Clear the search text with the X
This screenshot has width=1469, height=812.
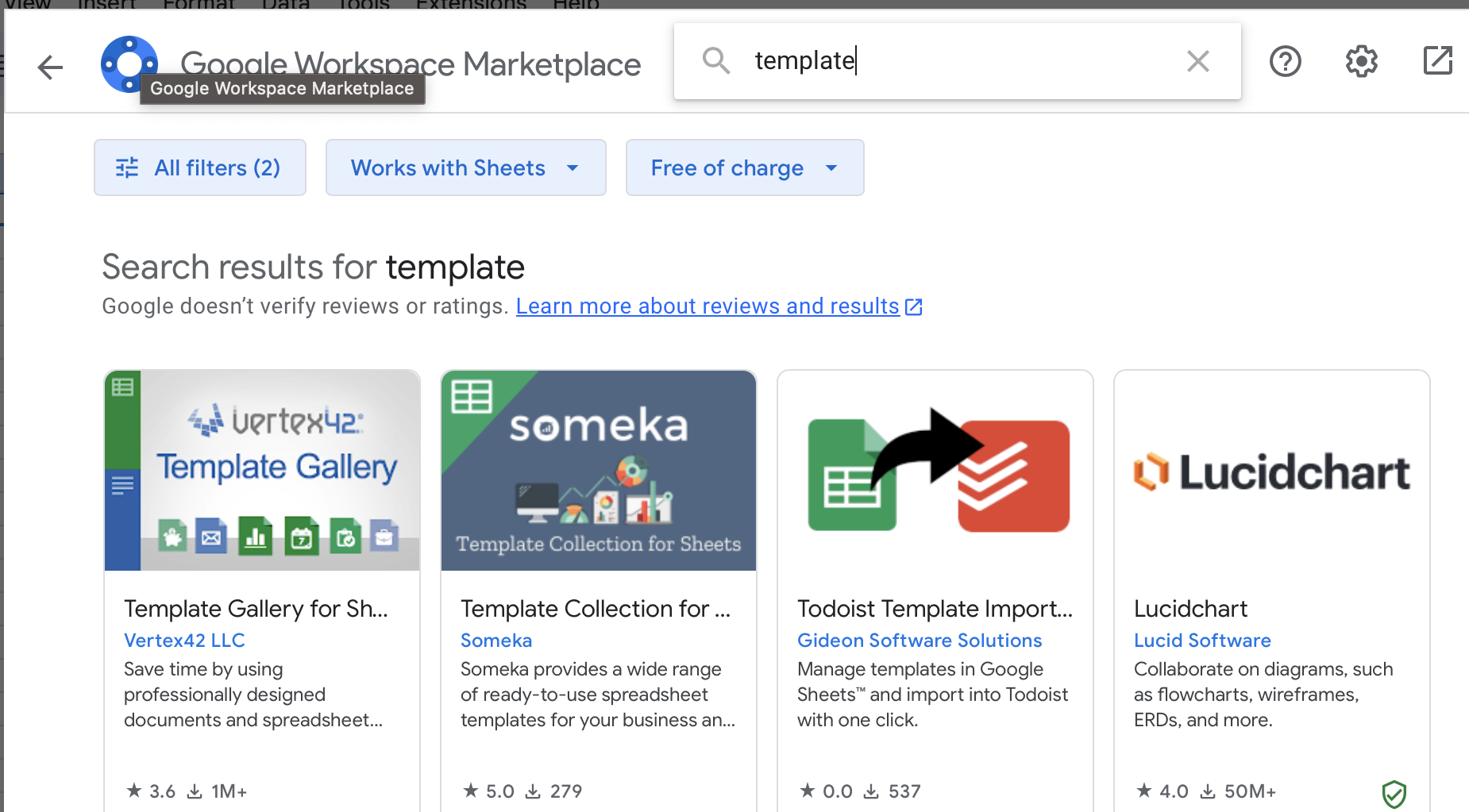coord(1197,61)
